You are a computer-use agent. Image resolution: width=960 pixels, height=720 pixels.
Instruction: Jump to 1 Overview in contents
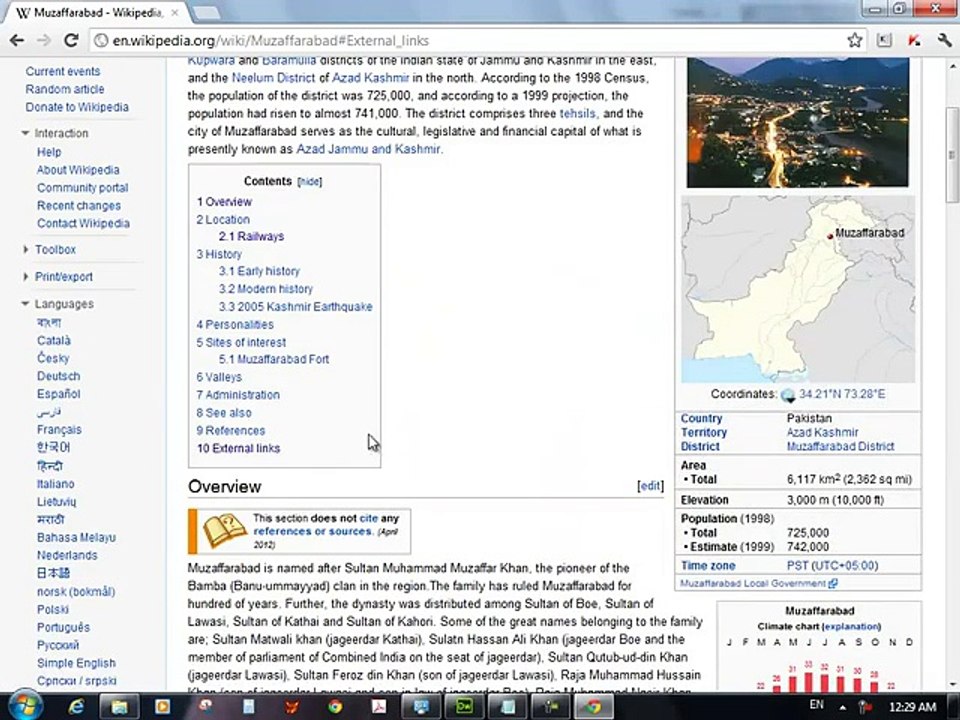click(x=224, y=201)
